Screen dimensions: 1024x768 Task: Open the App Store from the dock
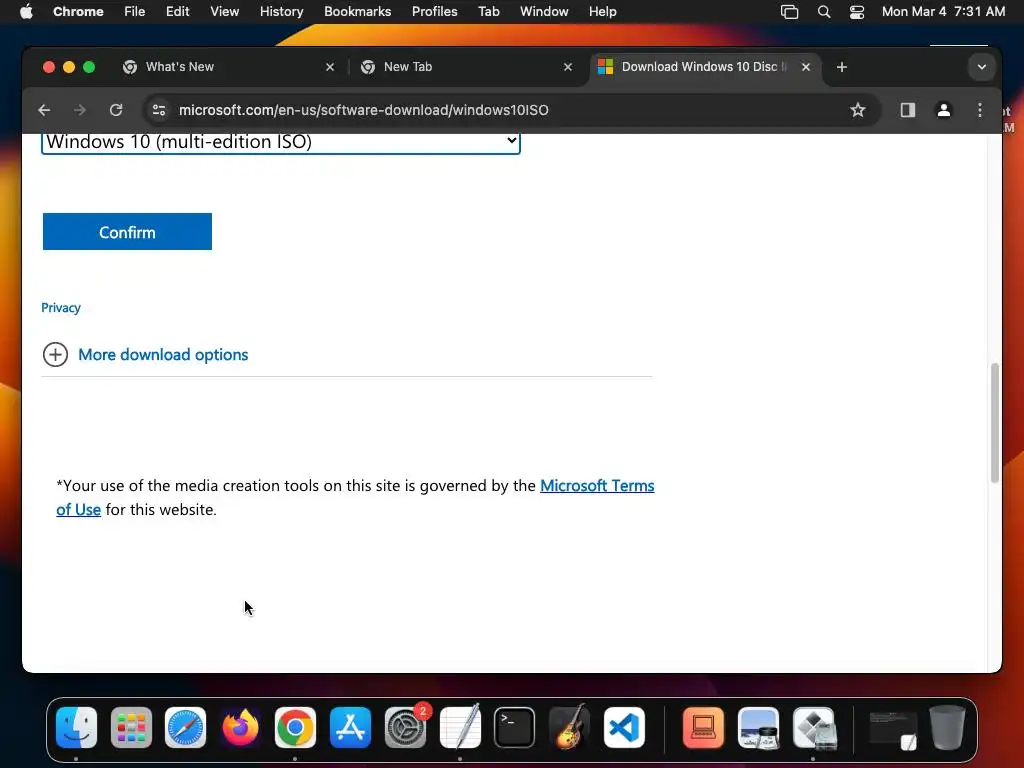click(x=350, y=728)
